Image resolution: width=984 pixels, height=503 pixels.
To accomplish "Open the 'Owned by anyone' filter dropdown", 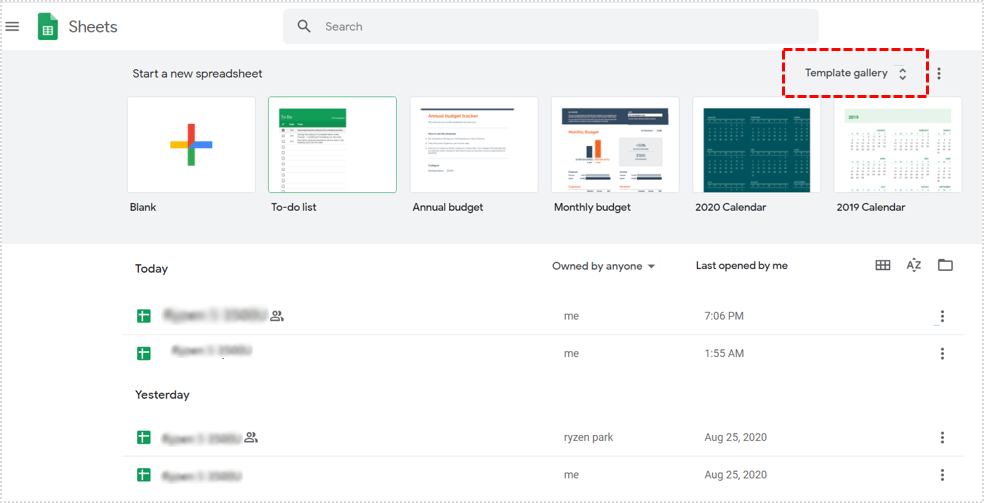I will (x=603, y=266).
